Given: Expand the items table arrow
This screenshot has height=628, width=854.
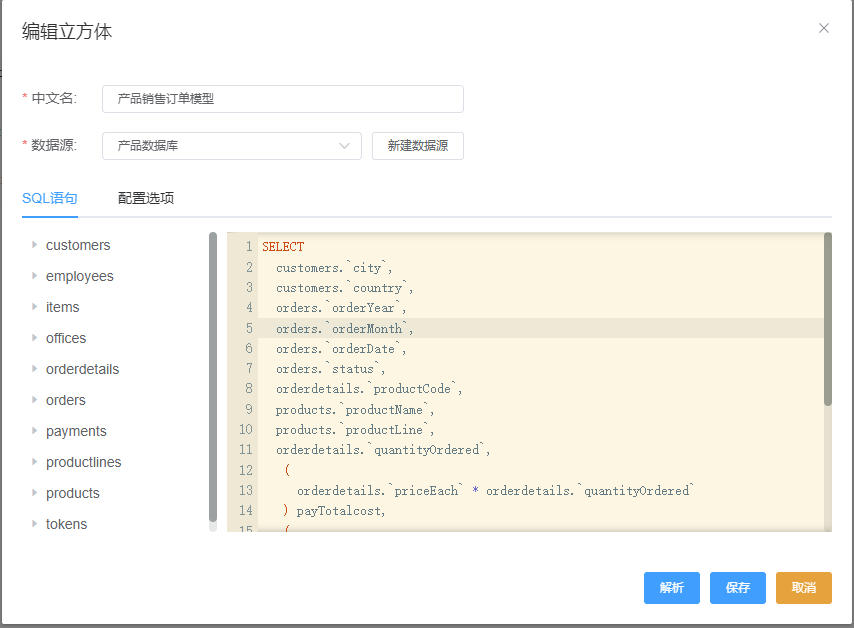Looking at the screenshot, I should (x=34, y=307).
